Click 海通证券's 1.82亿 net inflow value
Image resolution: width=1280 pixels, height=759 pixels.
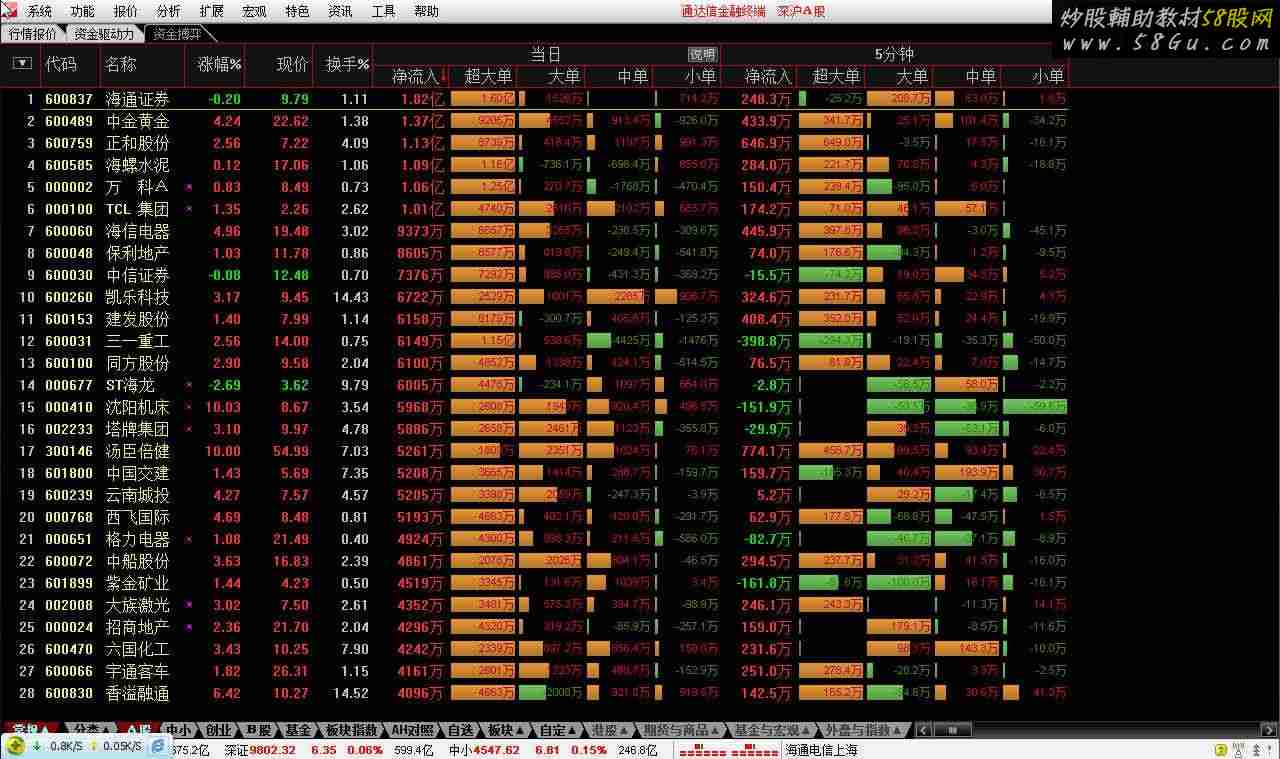point(422,99)
